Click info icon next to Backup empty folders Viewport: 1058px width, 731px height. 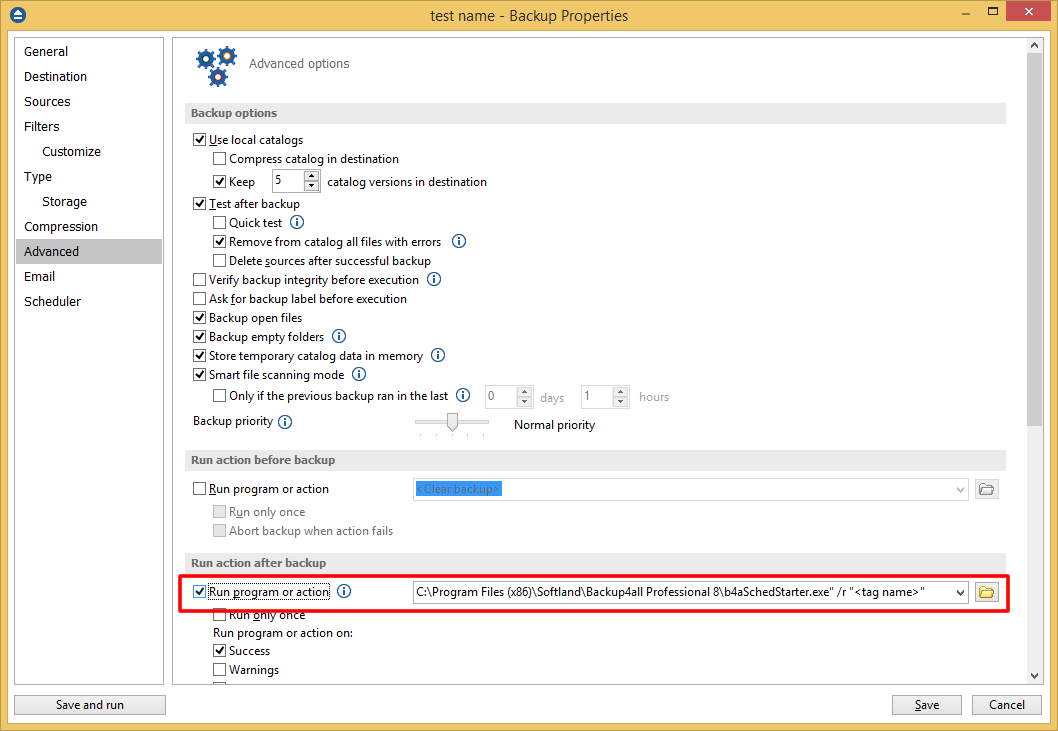pos(339,336)
